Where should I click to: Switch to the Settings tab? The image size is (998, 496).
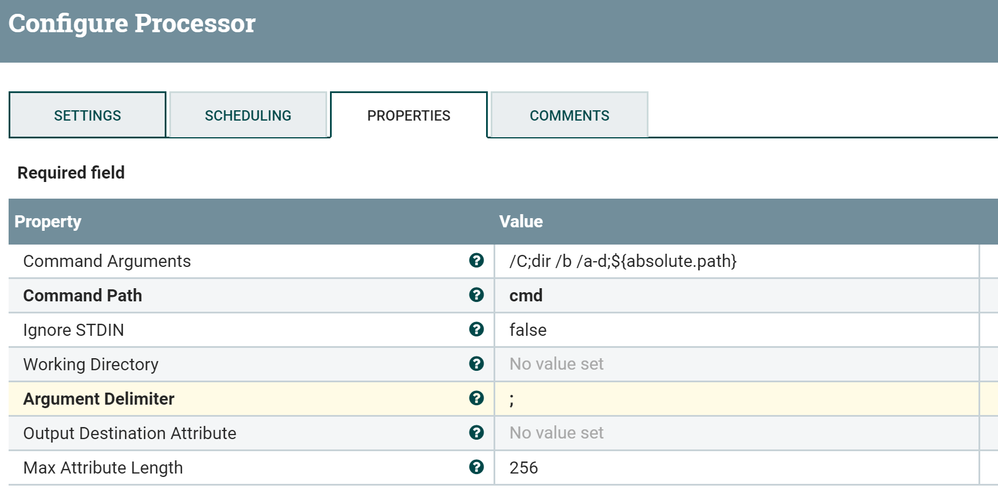(x=88, y=115)
